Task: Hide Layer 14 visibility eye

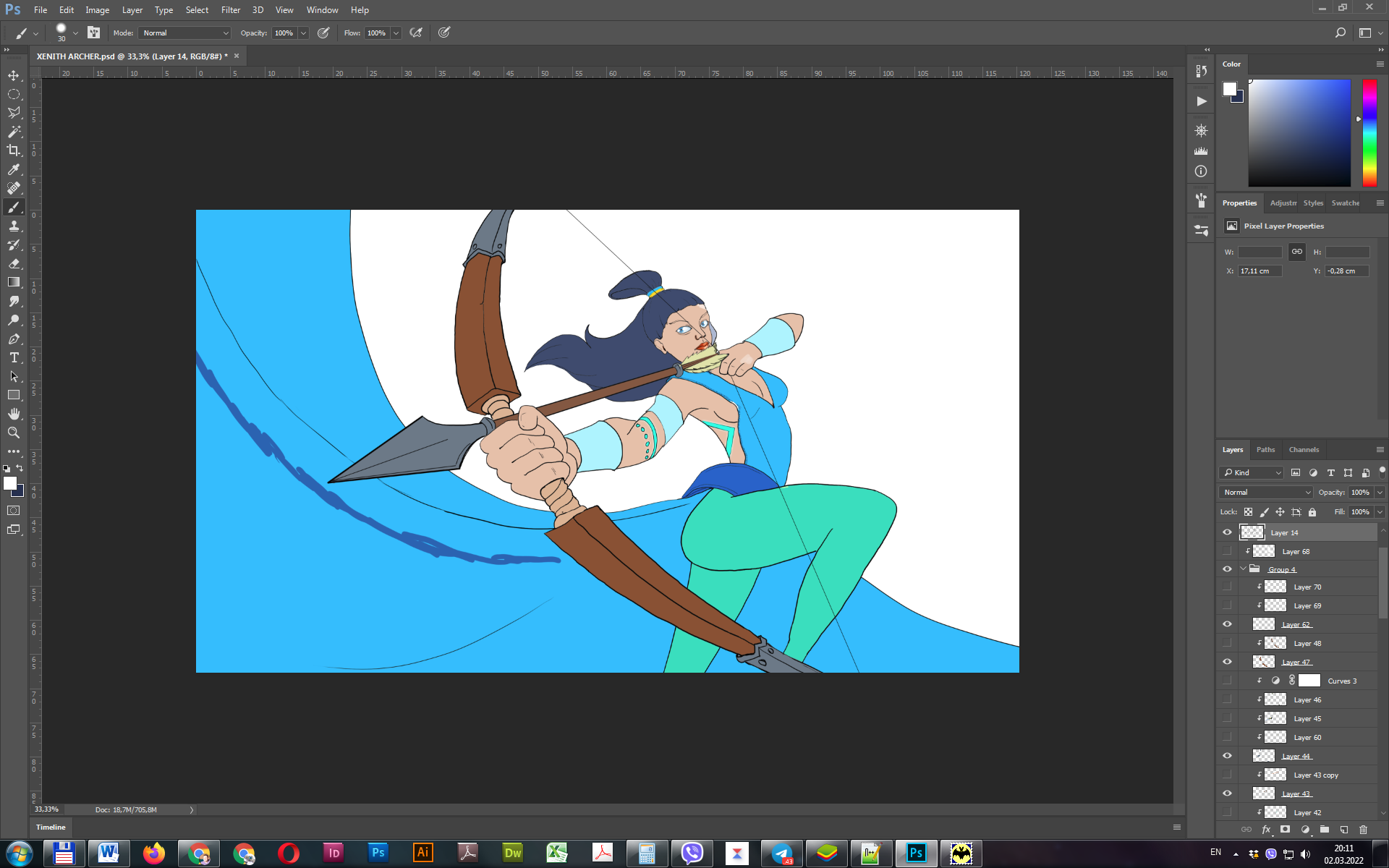Action: pos(1227,532)
